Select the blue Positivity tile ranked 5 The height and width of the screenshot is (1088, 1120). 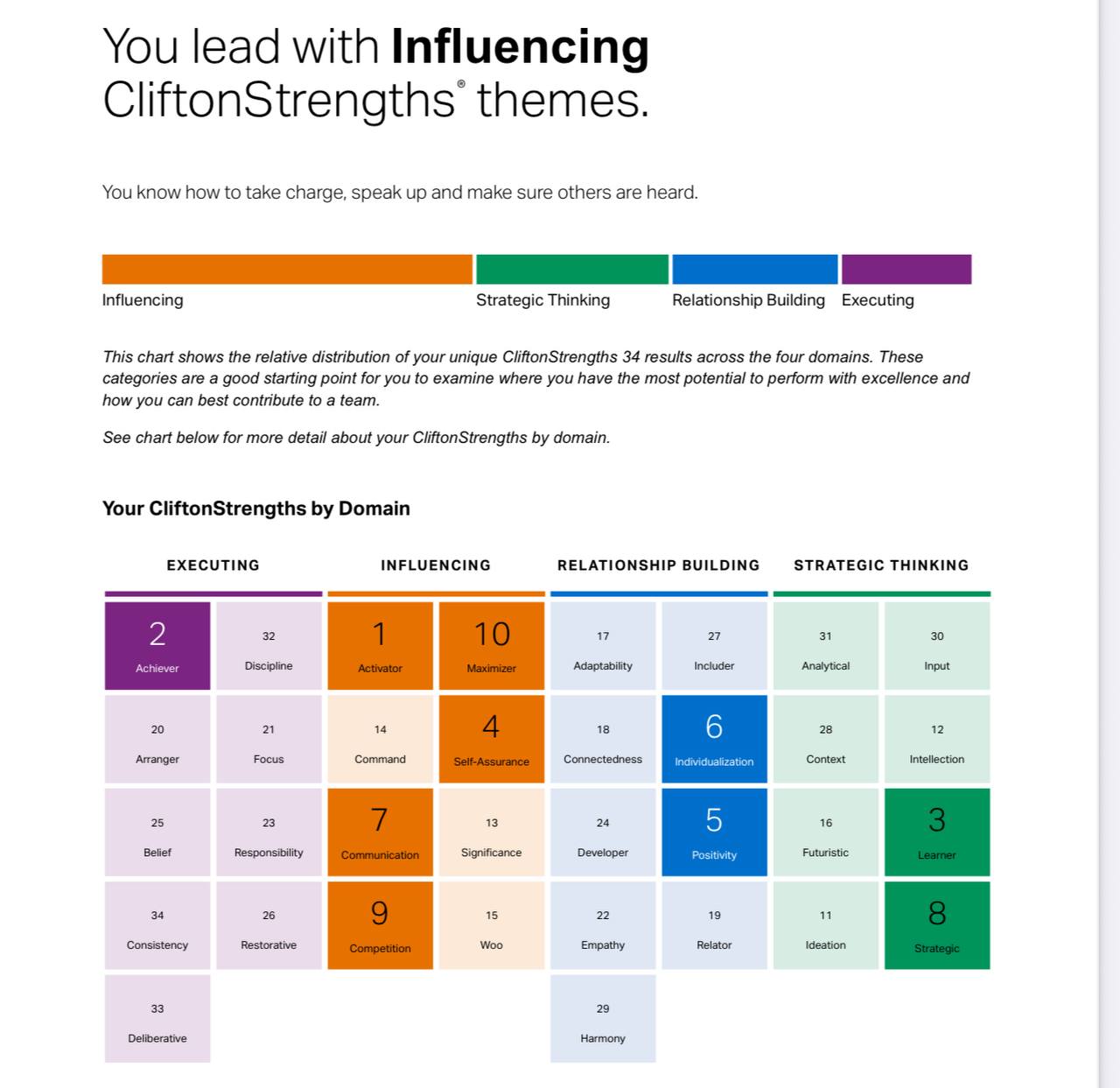pyautogui.click(x=714, y=832)
